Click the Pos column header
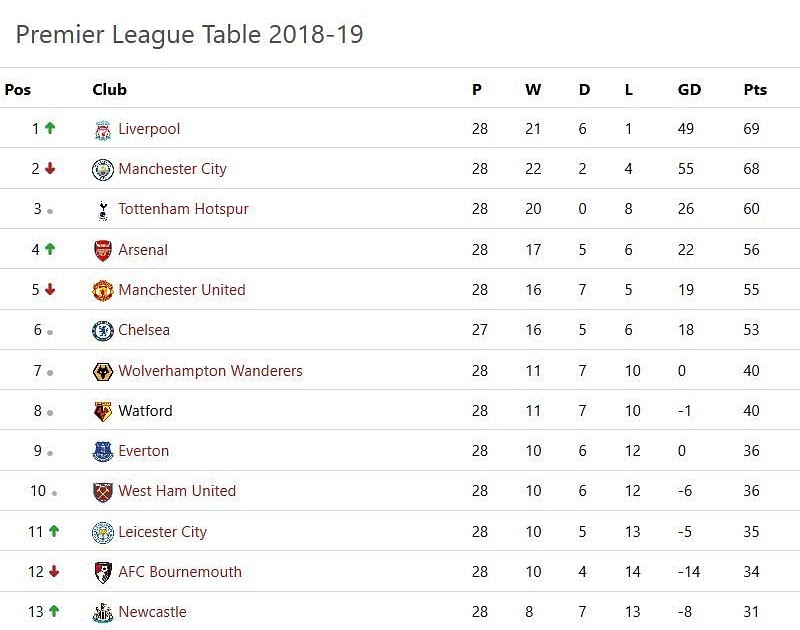This screenshot has height=630, width=800. [18, 89]
